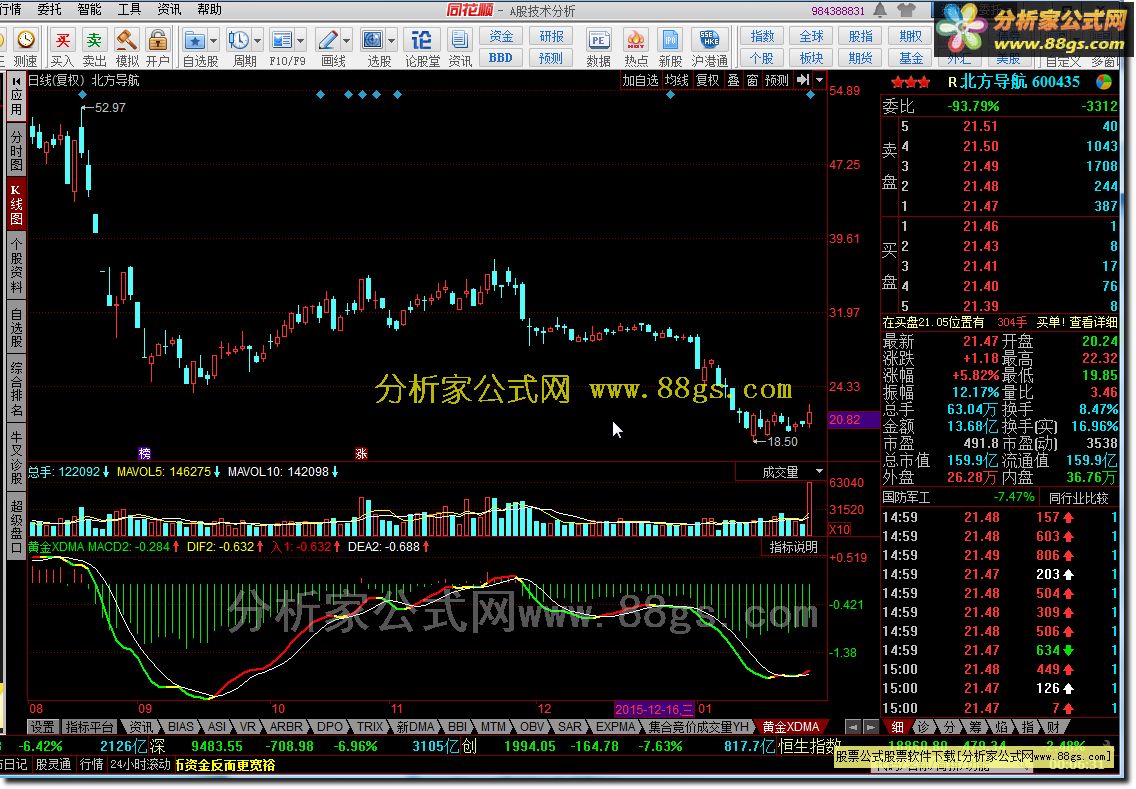Toggle the K线图 sidebar view
Screen dimensions: 1136x789
(16, 204)
